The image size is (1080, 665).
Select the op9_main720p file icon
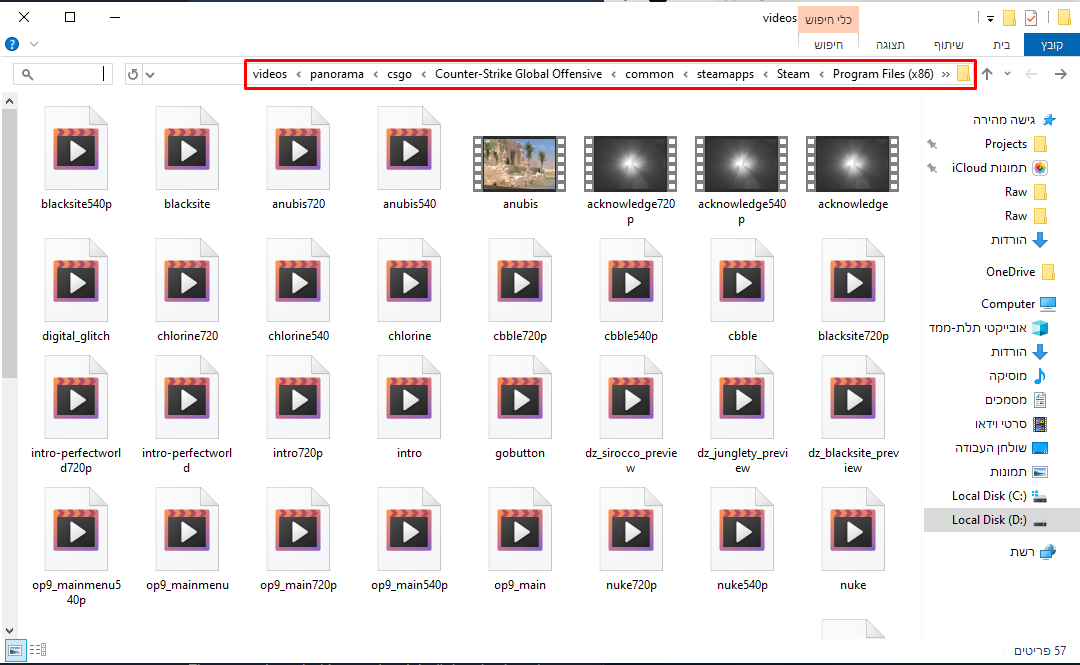(x=298, y=529)
